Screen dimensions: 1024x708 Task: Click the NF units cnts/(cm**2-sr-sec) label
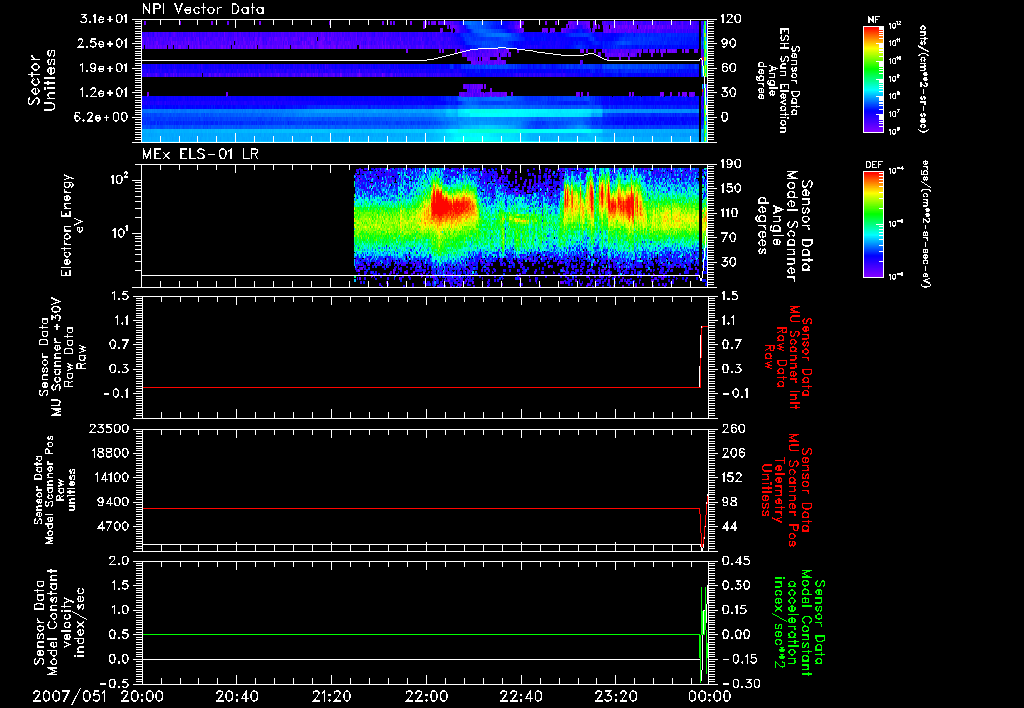point(923,78)
